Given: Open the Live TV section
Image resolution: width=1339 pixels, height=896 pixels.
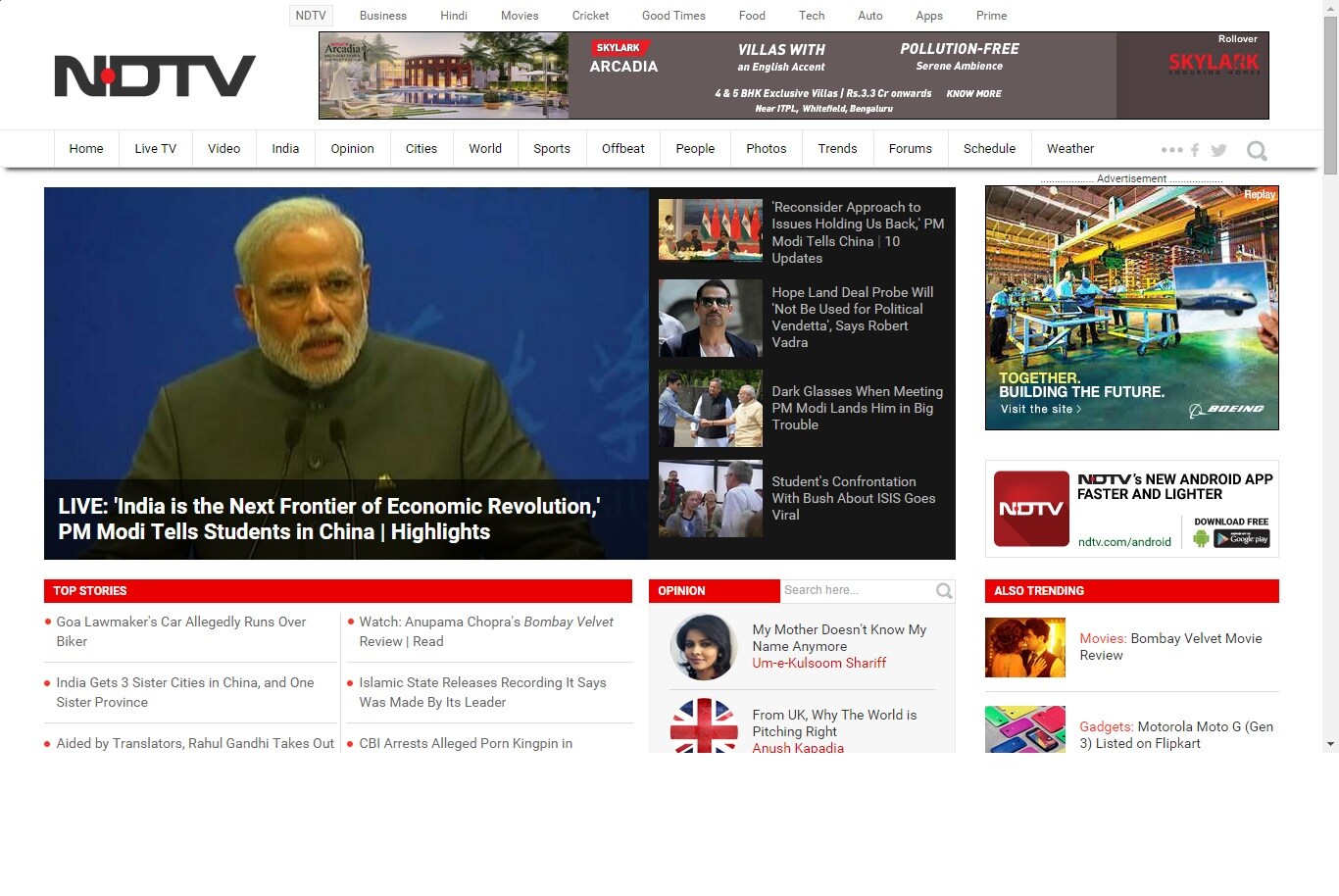Looking at the screenshot, I should coord(156,149).
